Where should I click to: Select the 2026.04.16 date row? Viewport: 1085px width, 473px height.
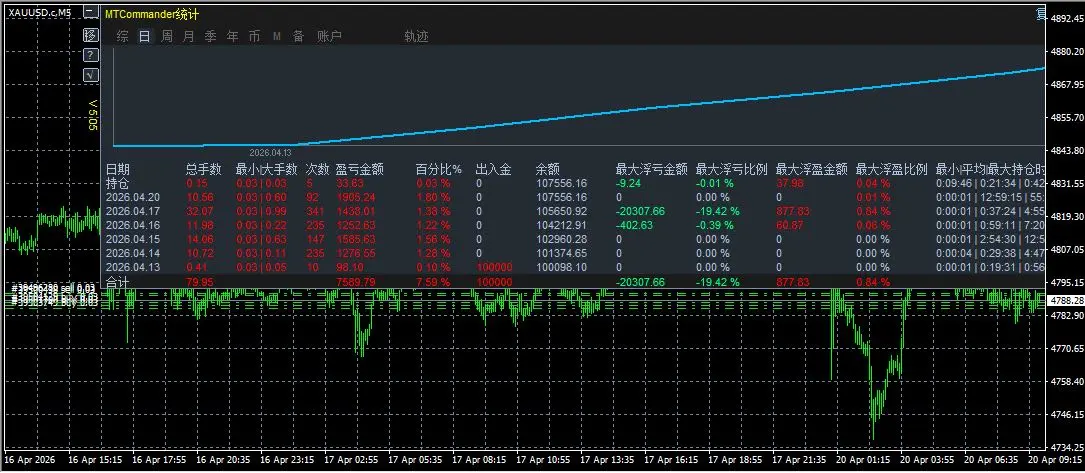click(133, 225)
